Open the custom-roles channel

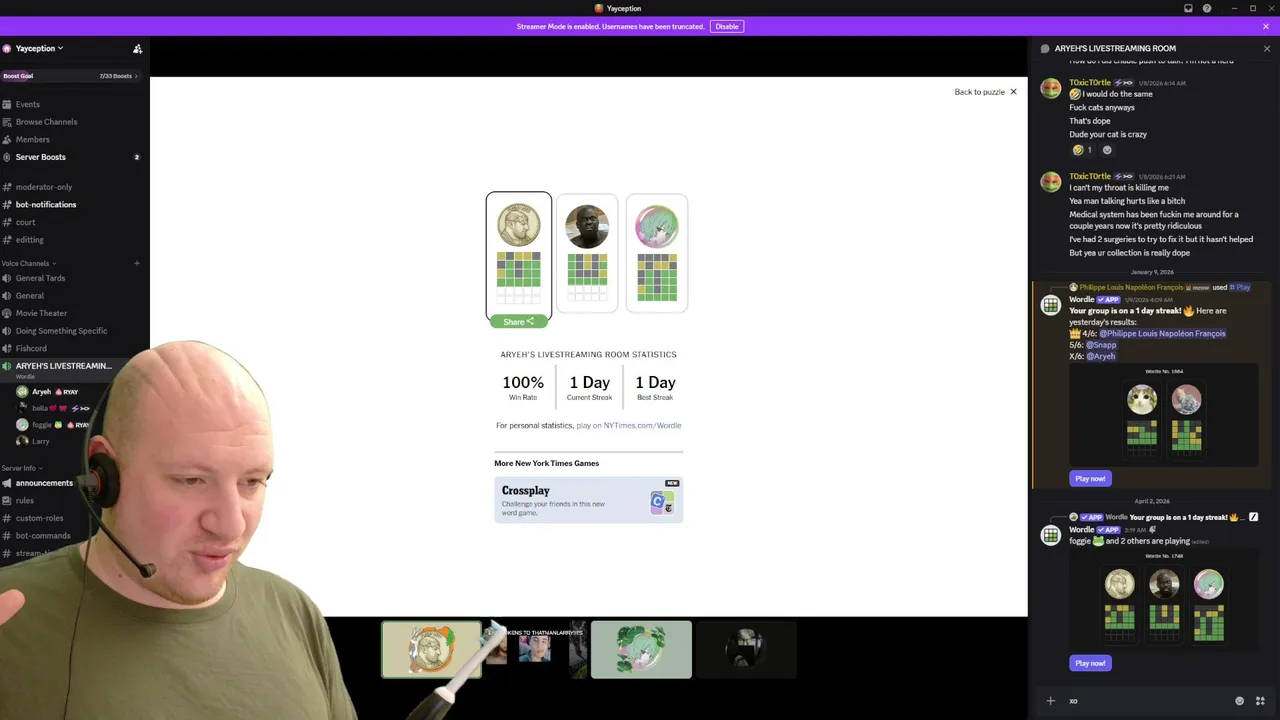(39, 518)
